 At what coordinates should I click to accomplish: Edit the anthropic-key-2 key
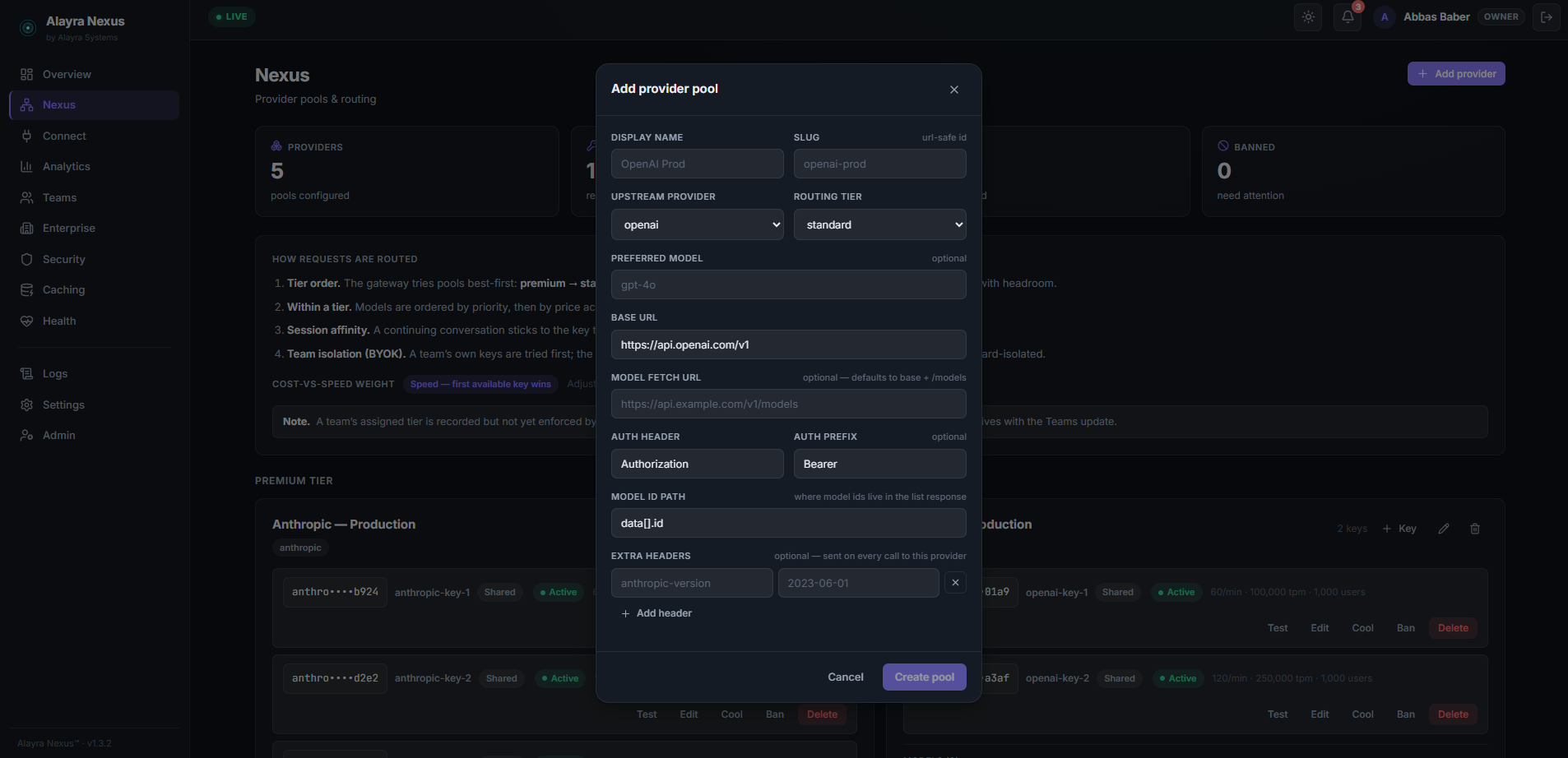(689, 714)
